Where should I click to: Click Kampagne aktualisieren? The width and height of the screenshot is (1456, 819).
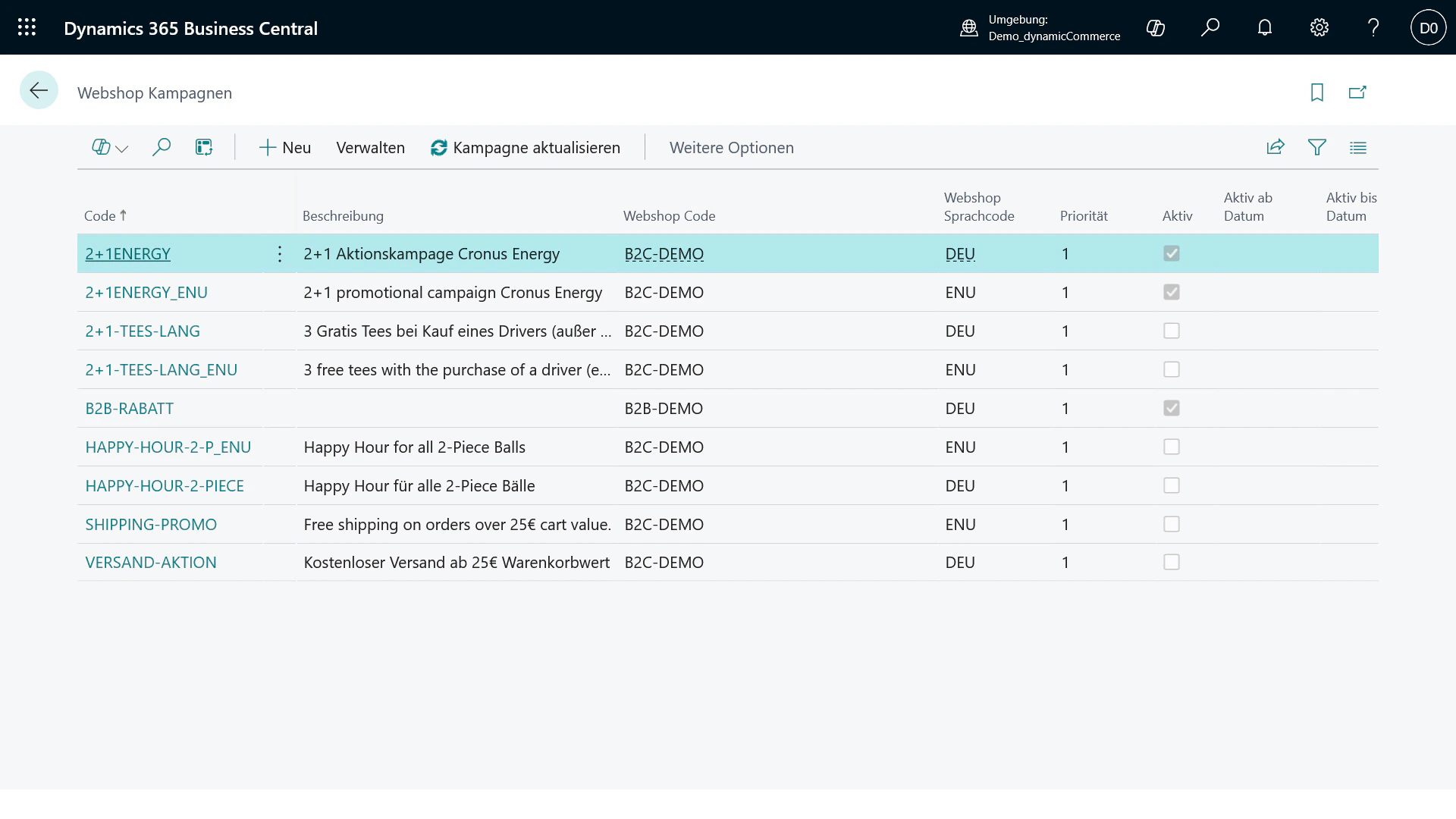526,148
